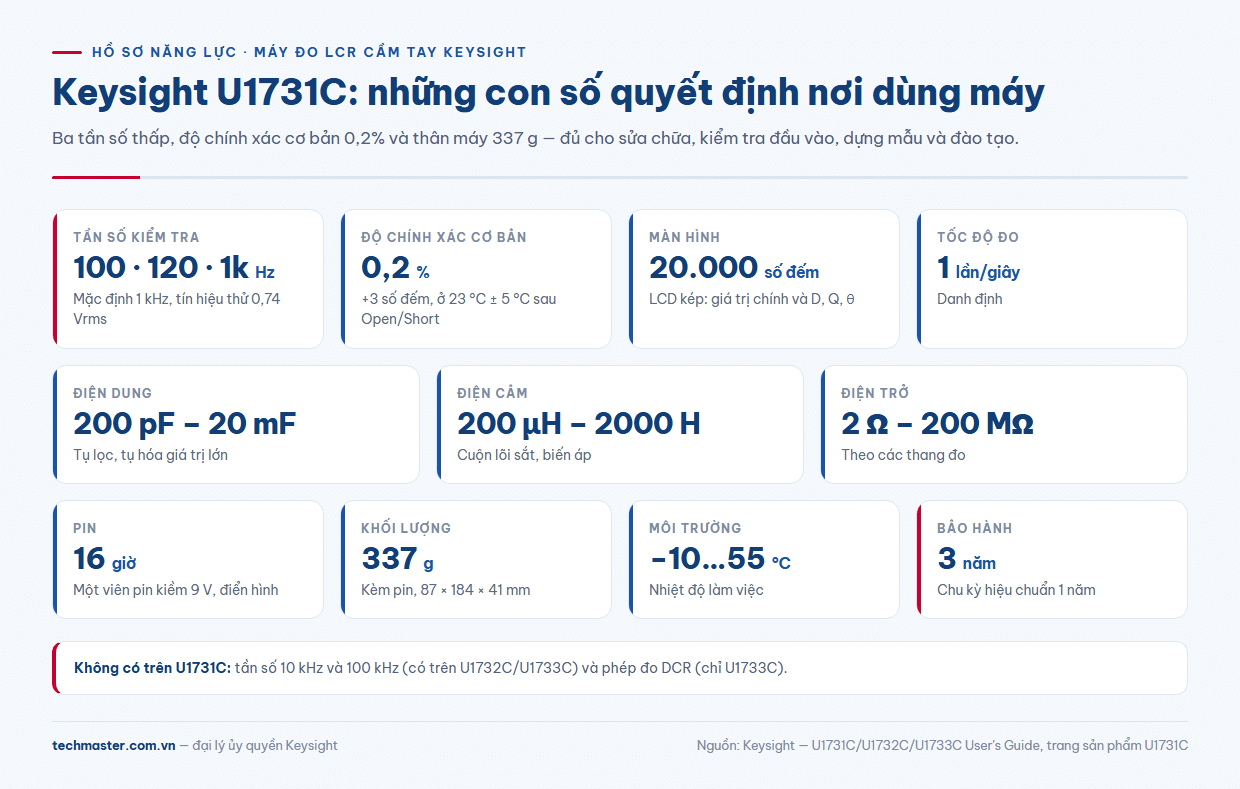The height and width of the screenshot is (789, 1240).
Task: Click the '3 năm' warranty value
Action: tap(966, 559)
